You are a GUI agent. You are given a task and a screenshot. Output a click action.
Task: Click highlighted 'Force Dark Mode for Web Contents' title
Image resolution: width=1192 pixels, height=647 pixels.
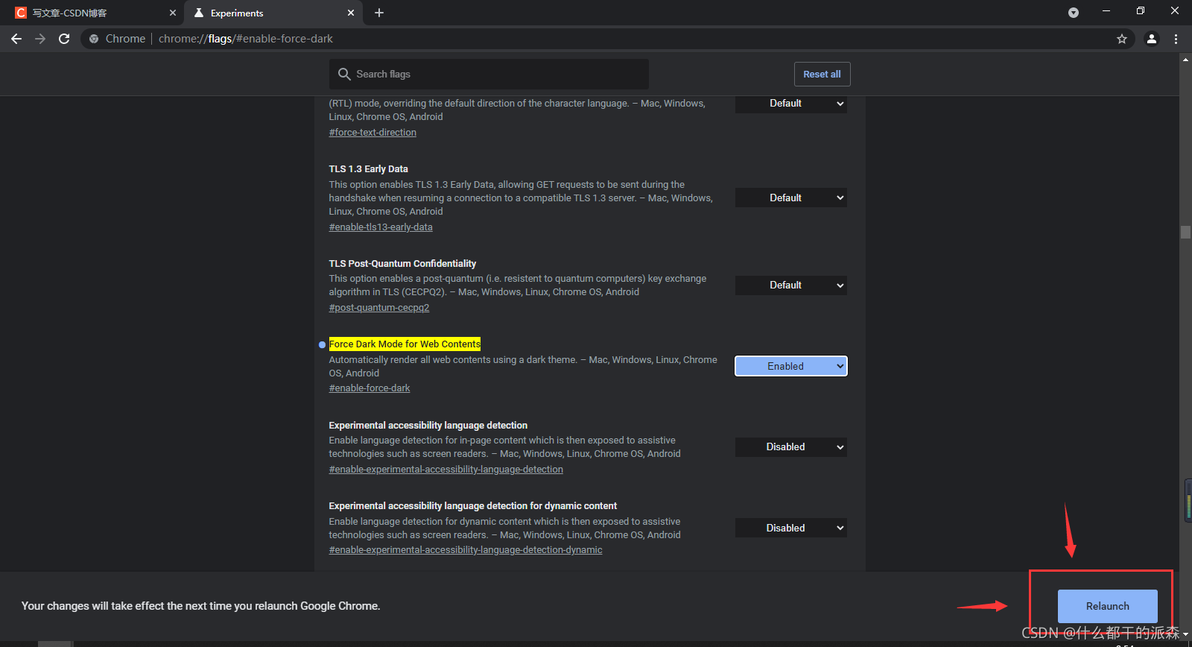(404, 344)
